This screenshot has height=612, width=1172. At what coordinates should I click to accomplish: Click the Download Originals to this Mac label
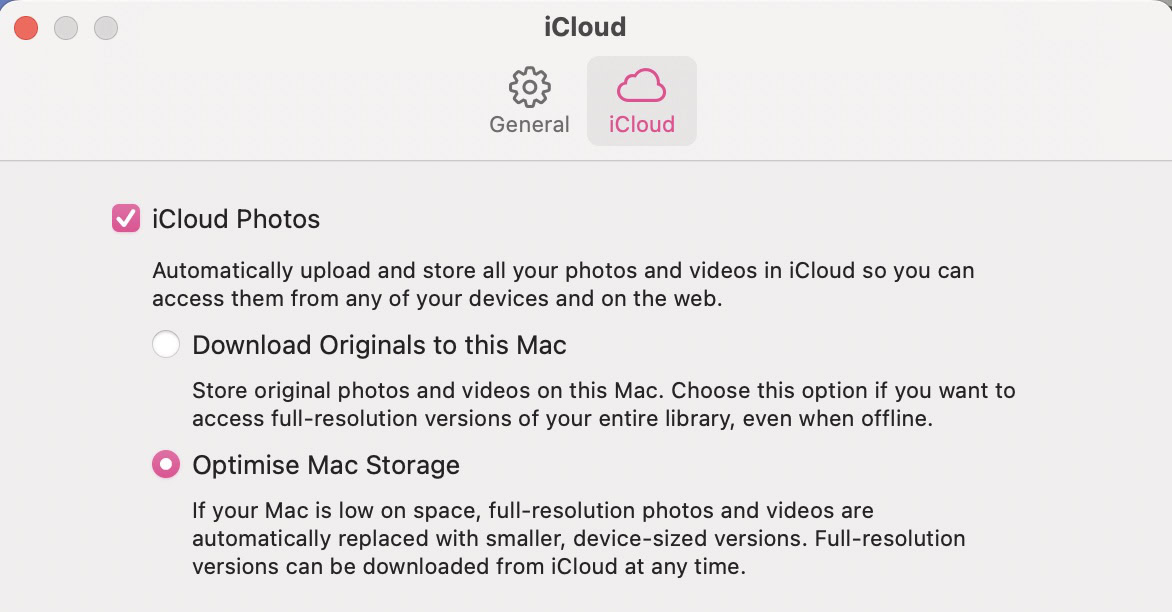click(379, 345)
